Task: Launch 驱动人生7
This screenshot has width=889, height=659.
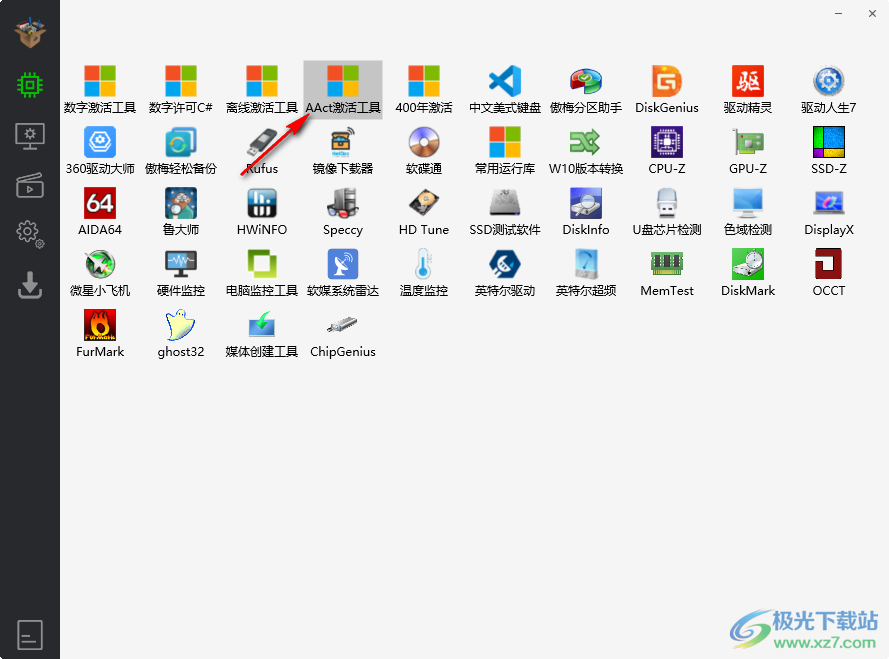Action: click(x=829, y=90)
